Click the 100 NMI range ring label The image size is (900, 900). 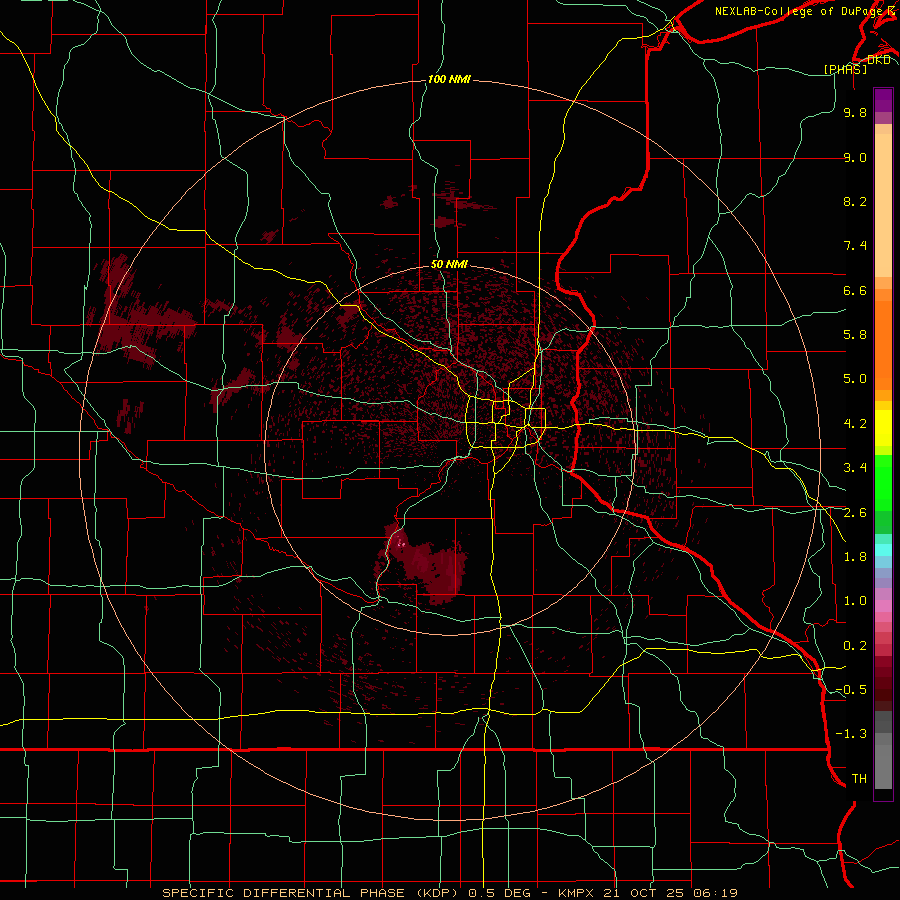pyautogui.click(x=449, y=79)
